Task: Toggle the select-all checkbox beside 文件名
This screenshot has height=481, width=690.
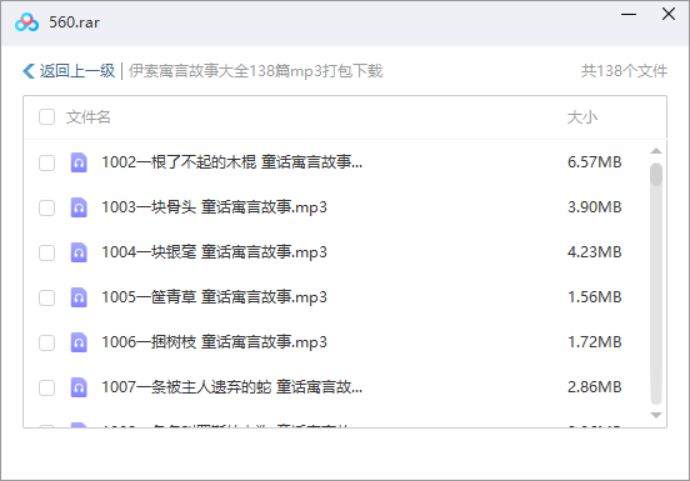Action: [47, 118]
